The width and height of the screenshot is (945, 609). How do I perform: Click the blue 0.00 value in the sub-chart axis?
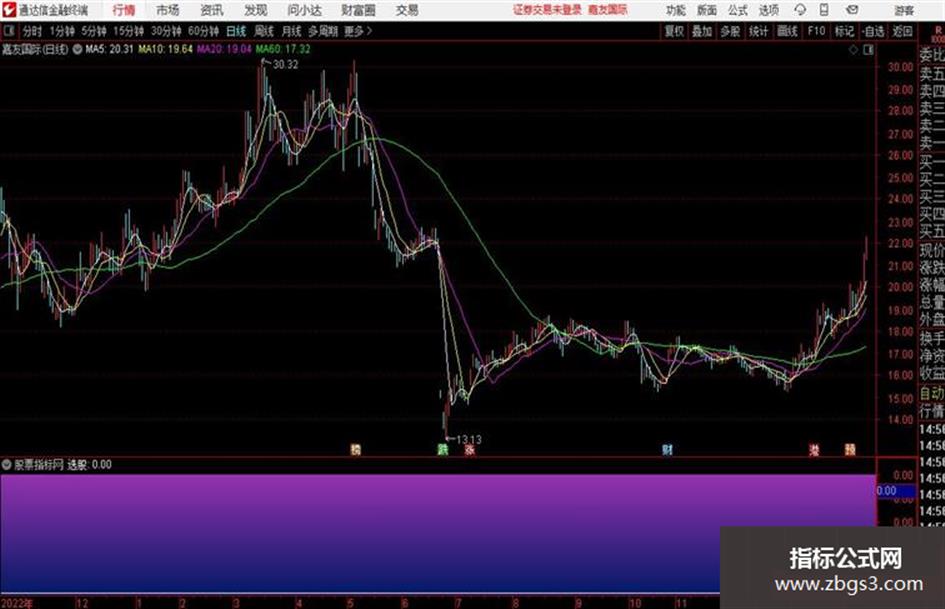[x=887, y=491]
